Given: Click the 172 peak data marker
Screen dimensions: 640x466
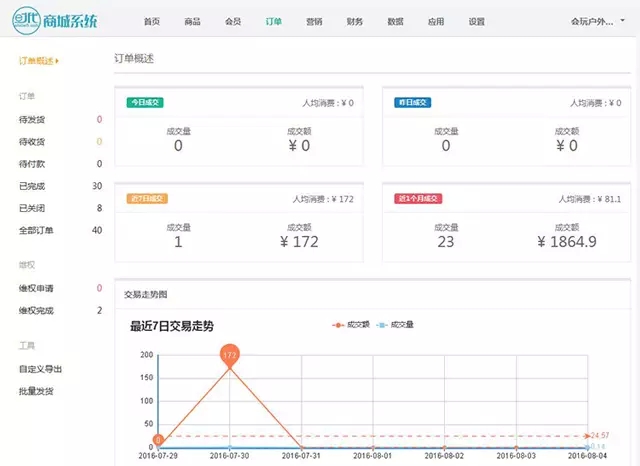Looking at the screenshot, I should (x=229, y=356).
